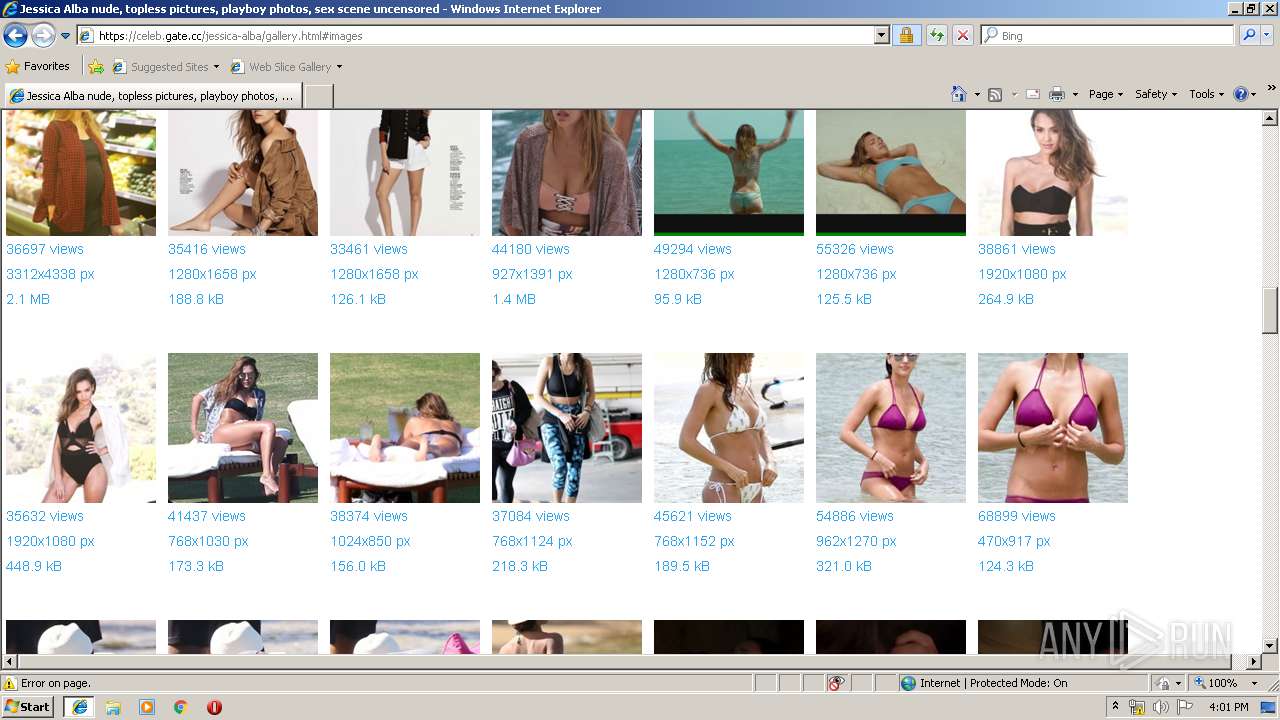The width and height of the screenshot is (1280, 720).
Task: Open the Page menu
Action: [1106, 94]
